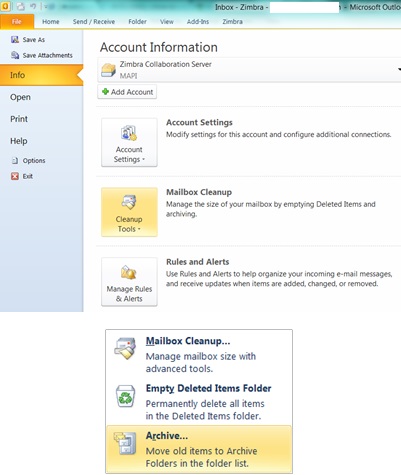Viewport: 401px width, 475px height.
Task: Click the Mailbox Cleanup menu icon
Action: point(125,348)
